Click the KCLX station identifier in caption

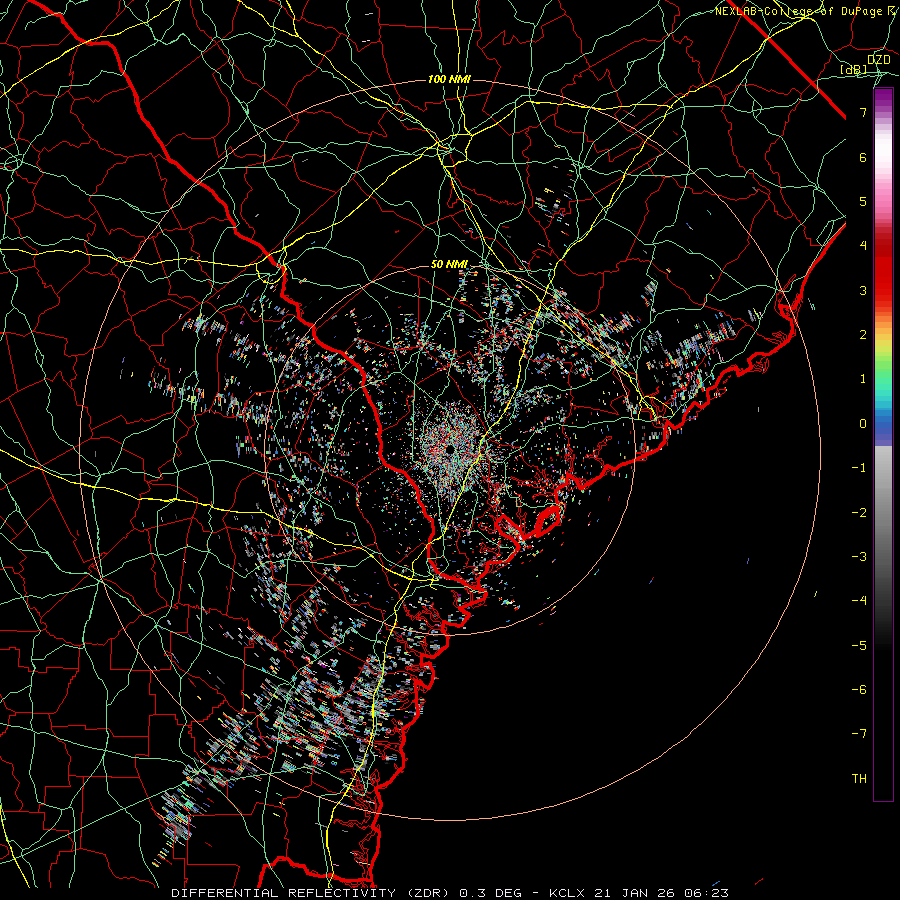pos(567,893)
